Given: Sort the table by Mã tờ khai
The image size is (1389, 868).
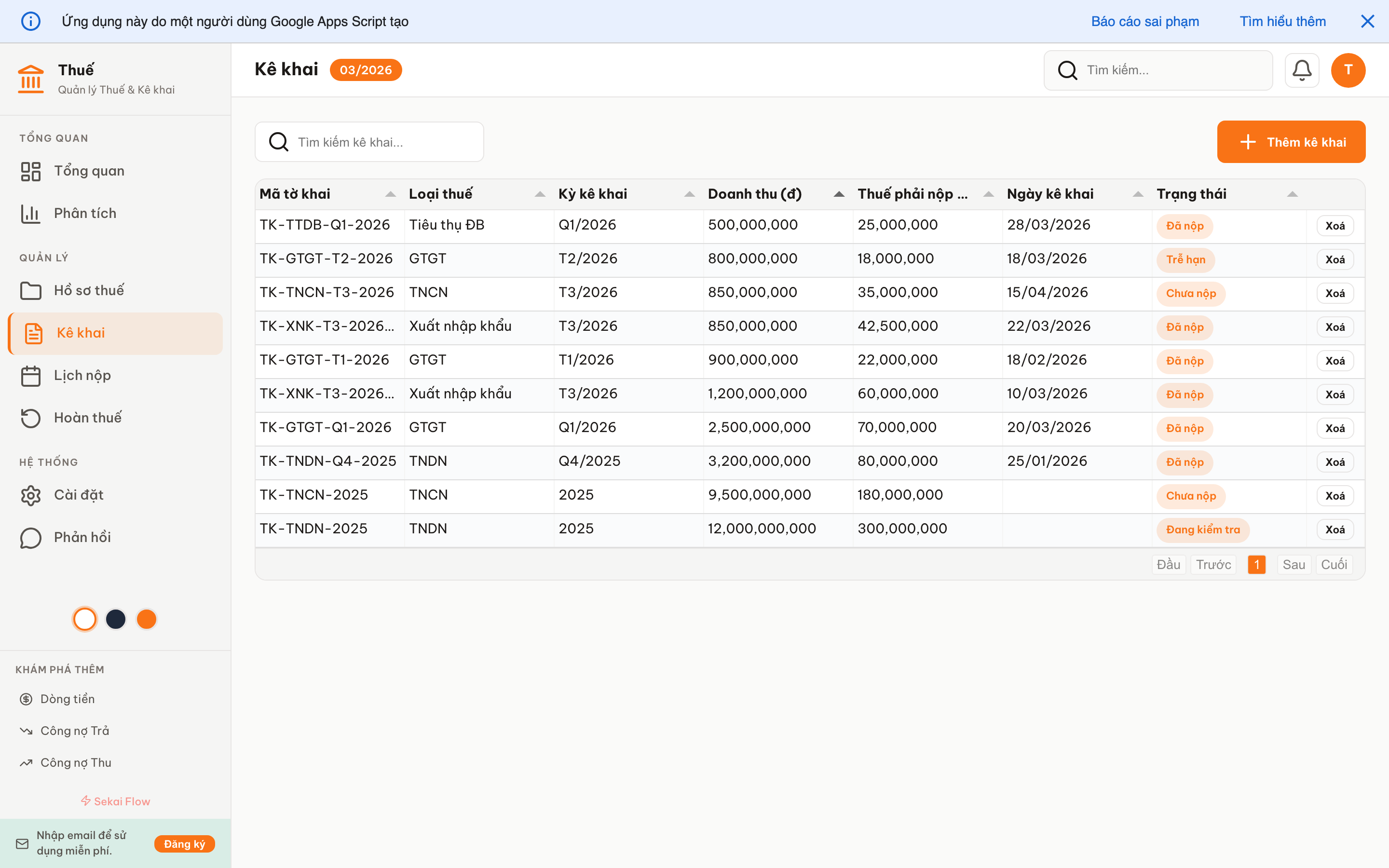Looking at the screenshot, I should click(x=391, y=194).
